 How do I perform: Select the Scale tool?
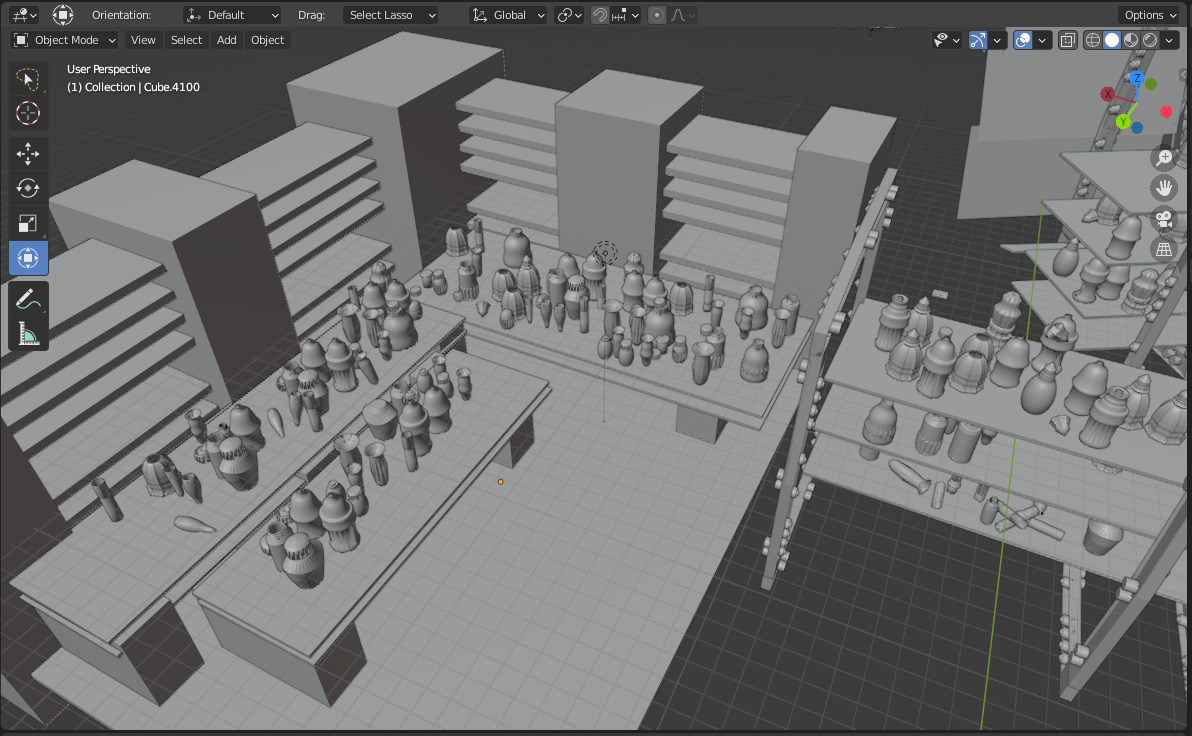point(28,224)
